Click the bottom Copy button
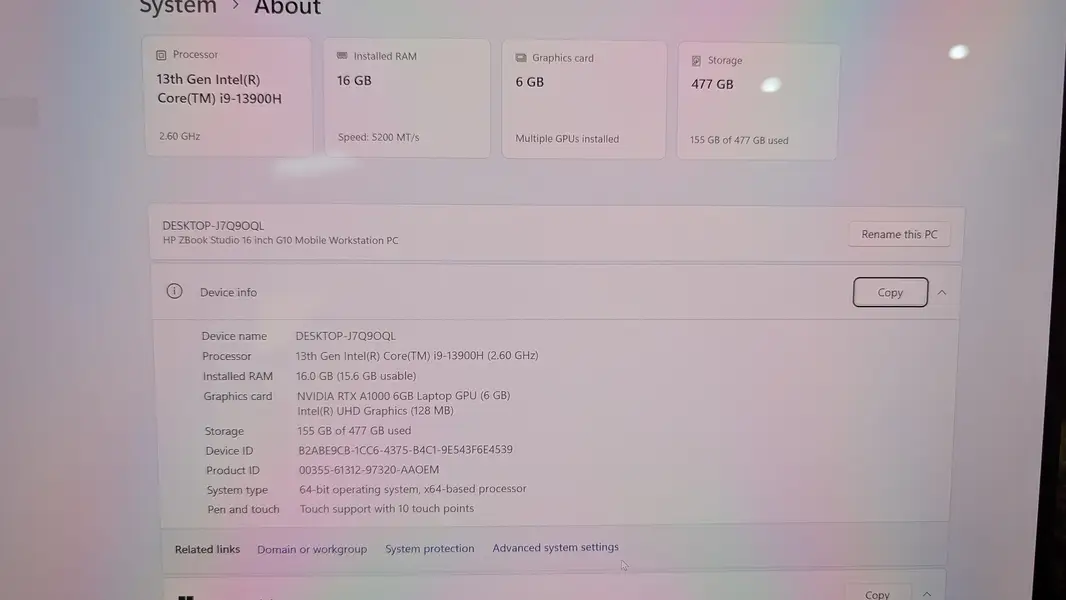1066x600 pixels. coord(877,593)
